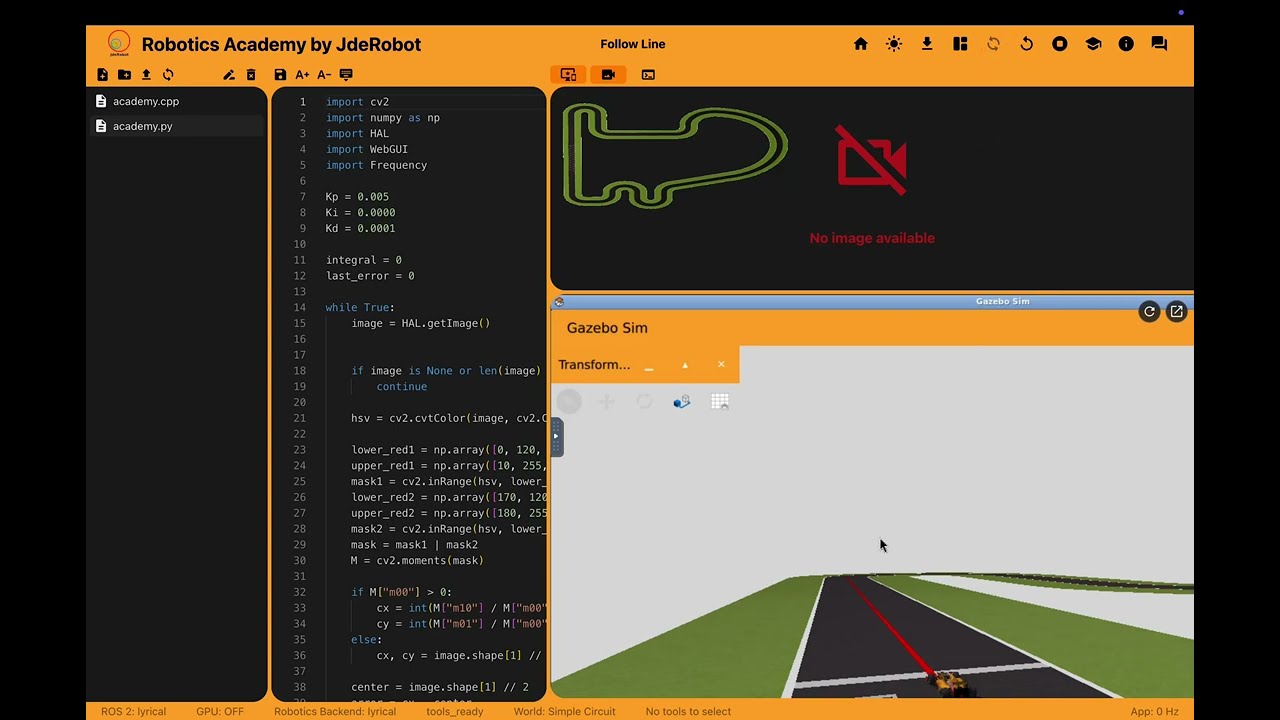Select the Gazebo translate tool
The image size is (1280, 720).
[606, 402]
